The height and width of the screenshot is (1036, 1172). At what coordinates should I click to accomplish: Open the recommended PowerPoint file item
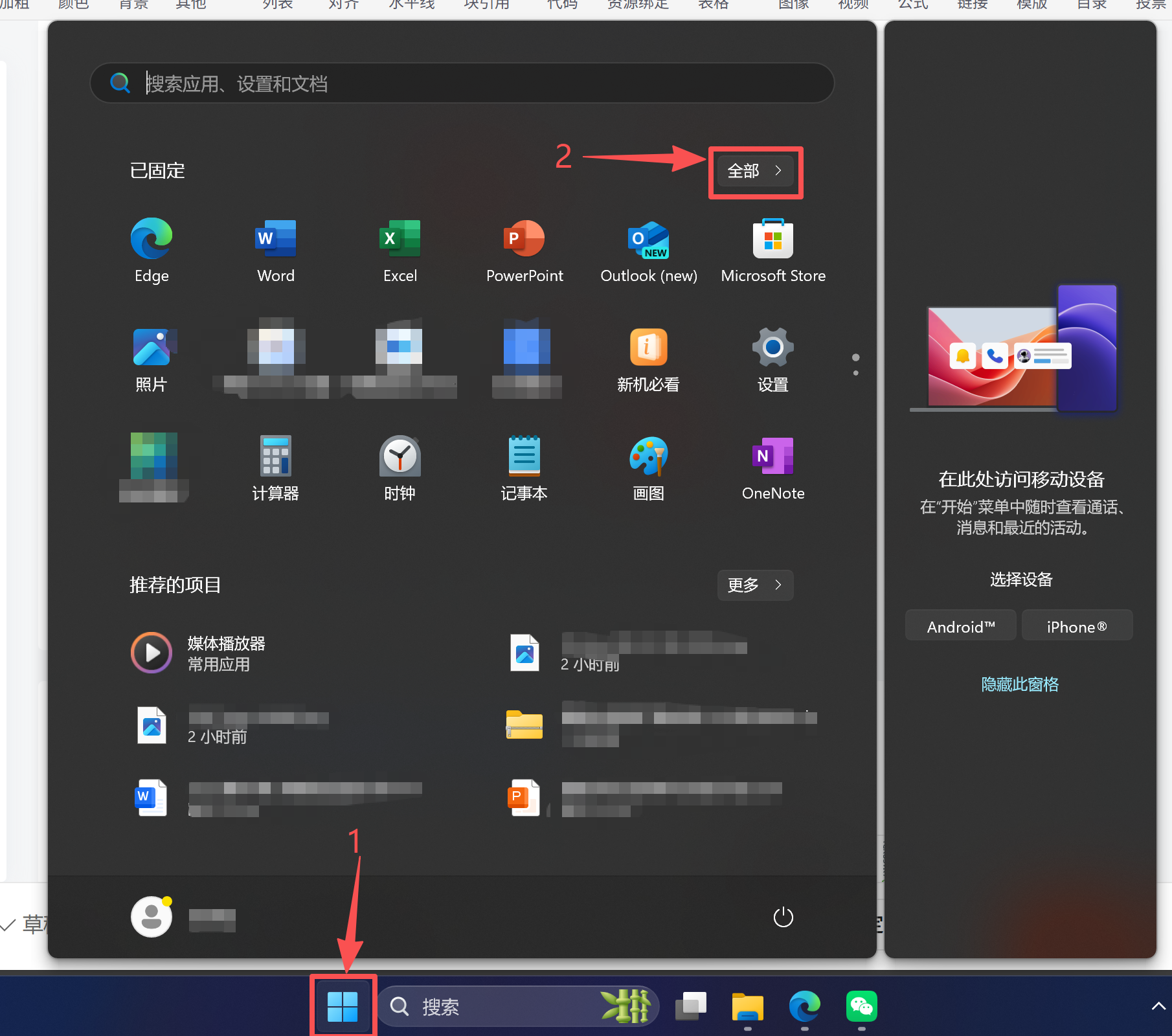coord(645,798)
